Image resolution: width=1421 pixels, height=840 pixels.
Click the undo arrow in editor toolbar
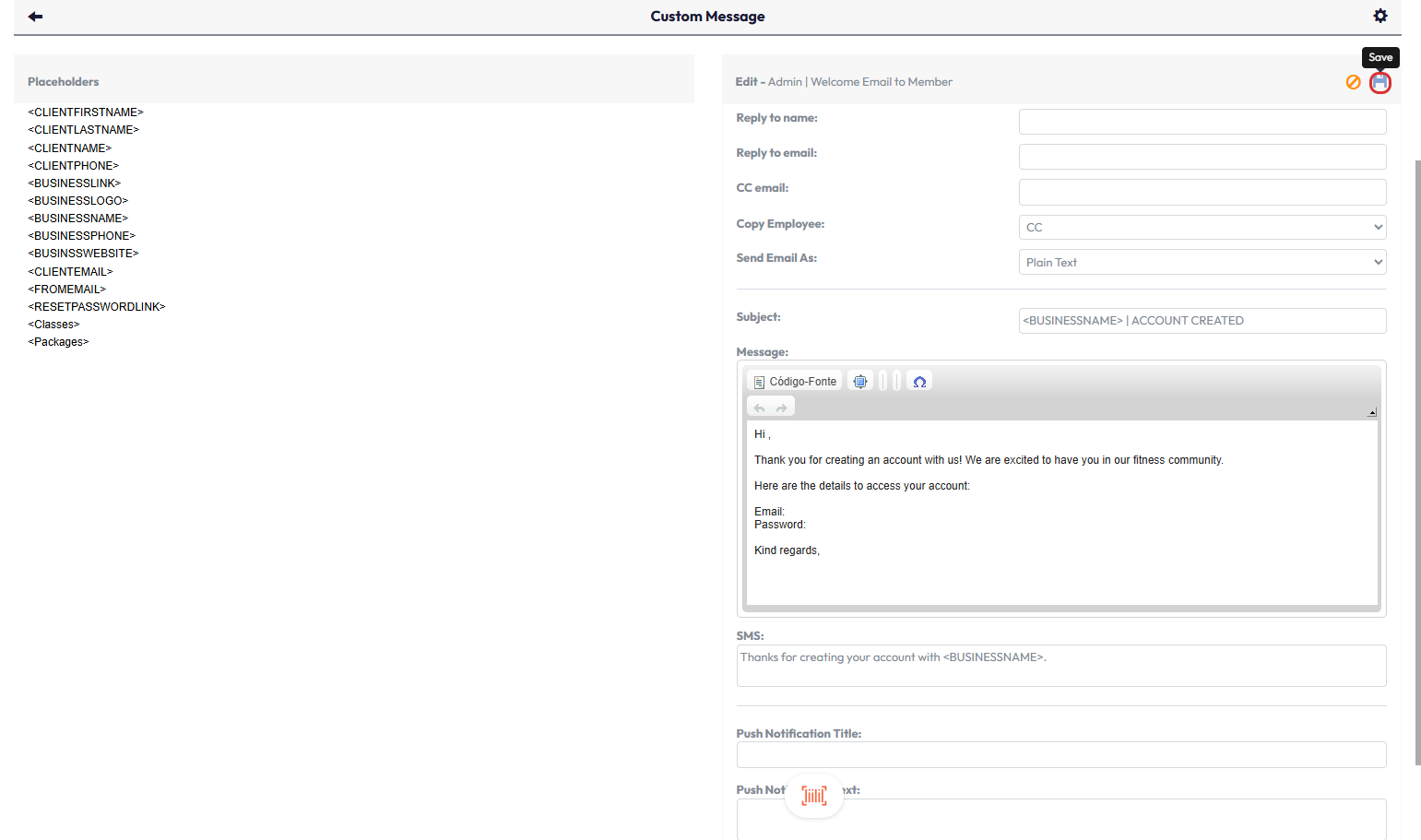tap(759, 408)
